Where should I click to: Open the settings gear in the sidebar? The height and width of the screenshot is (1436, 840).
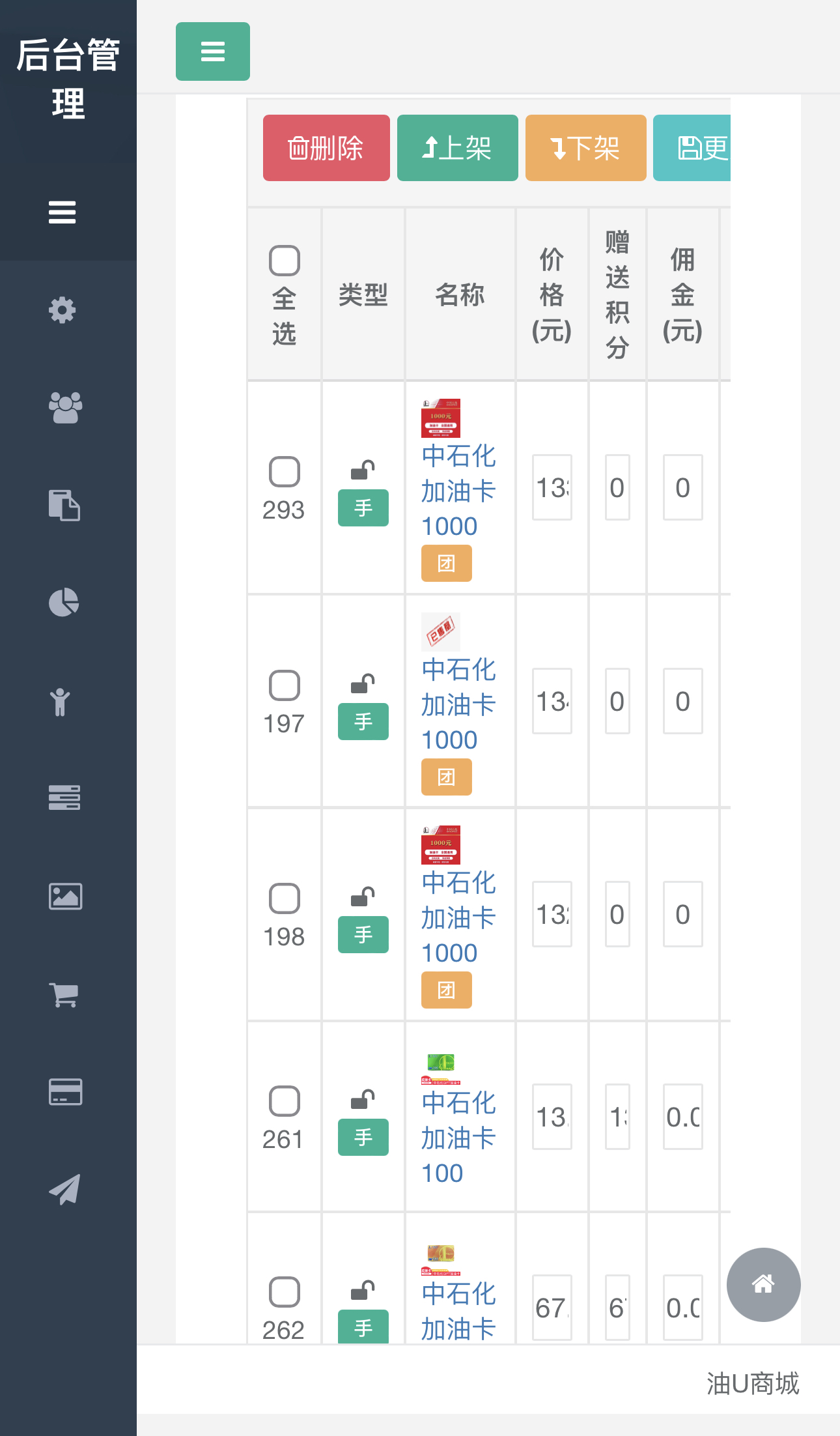[63, 311]
